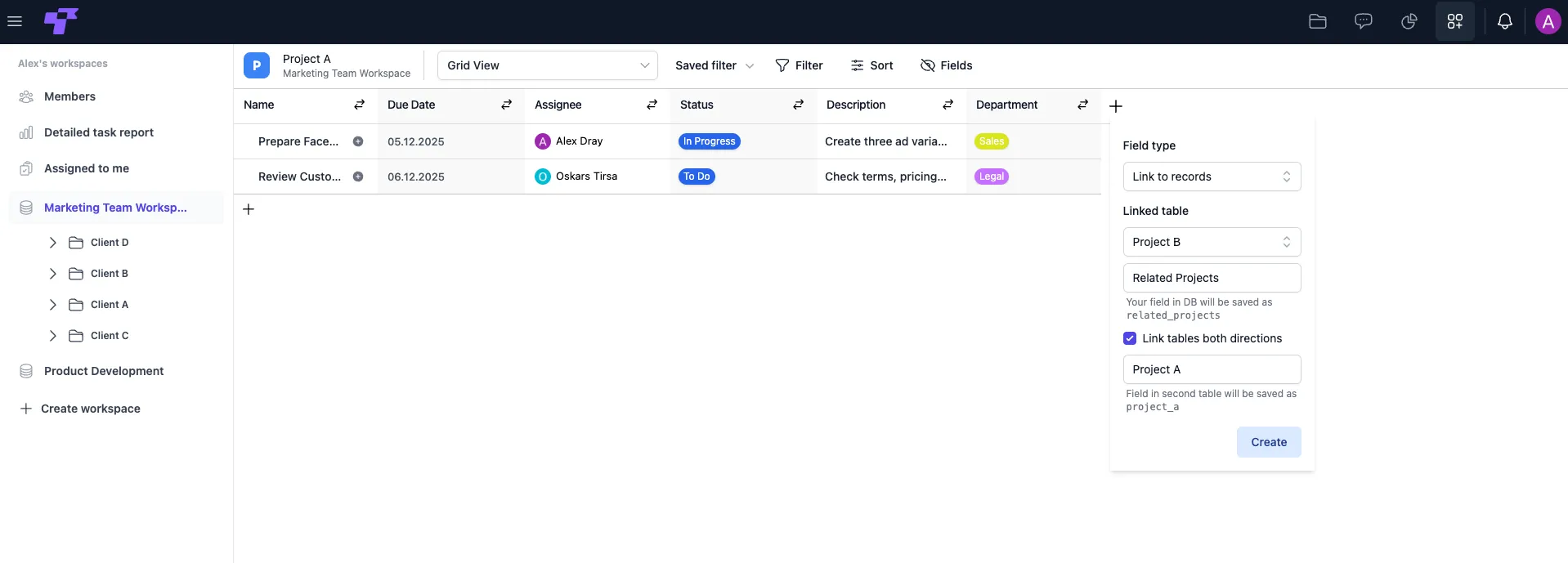Click the Description column swap icon
Viewport: 1568px width, 563px height.
click(x=948, y=105)
